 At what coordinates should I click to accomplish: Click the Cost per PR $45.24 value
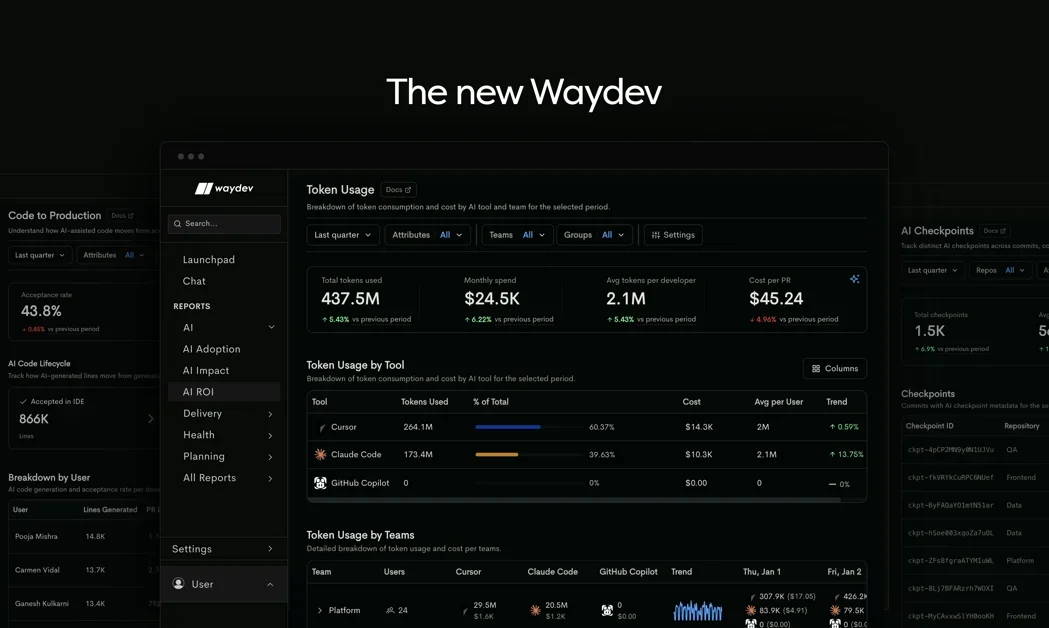776,299
